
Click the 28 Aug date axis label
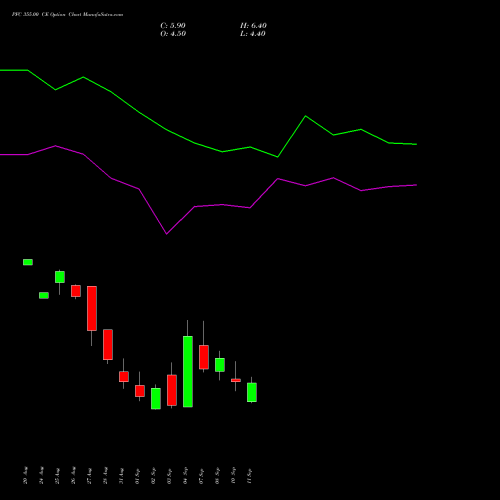(106, 475)
